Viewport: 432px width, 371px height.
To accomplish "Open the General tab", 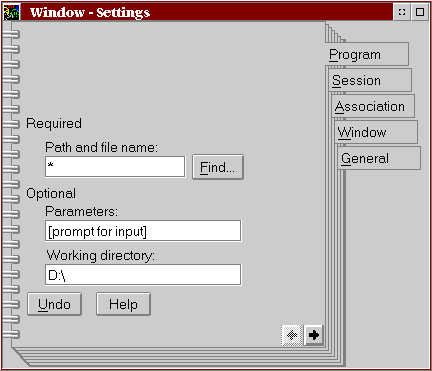I will coord(379,158).
